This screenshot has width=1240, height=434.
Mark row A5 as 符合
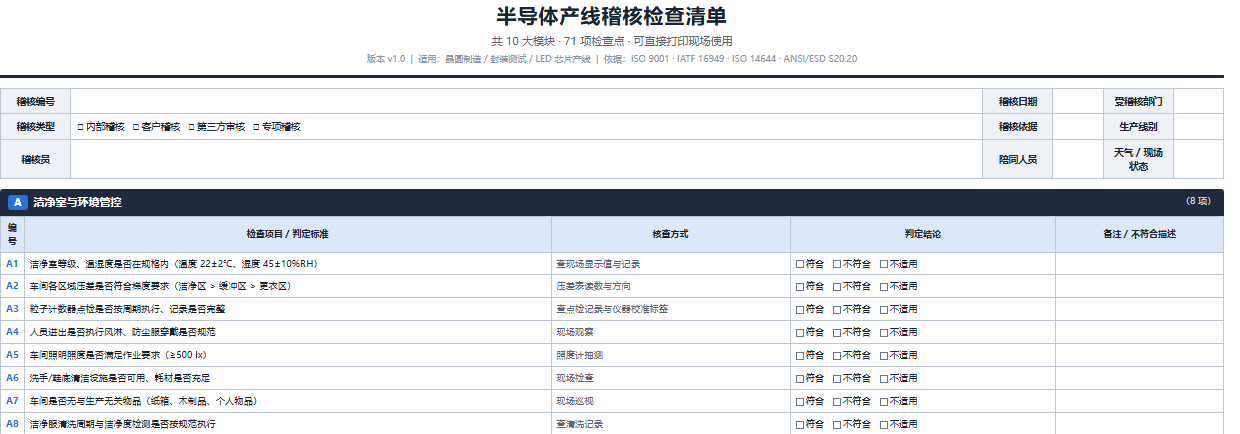point(799,355)
